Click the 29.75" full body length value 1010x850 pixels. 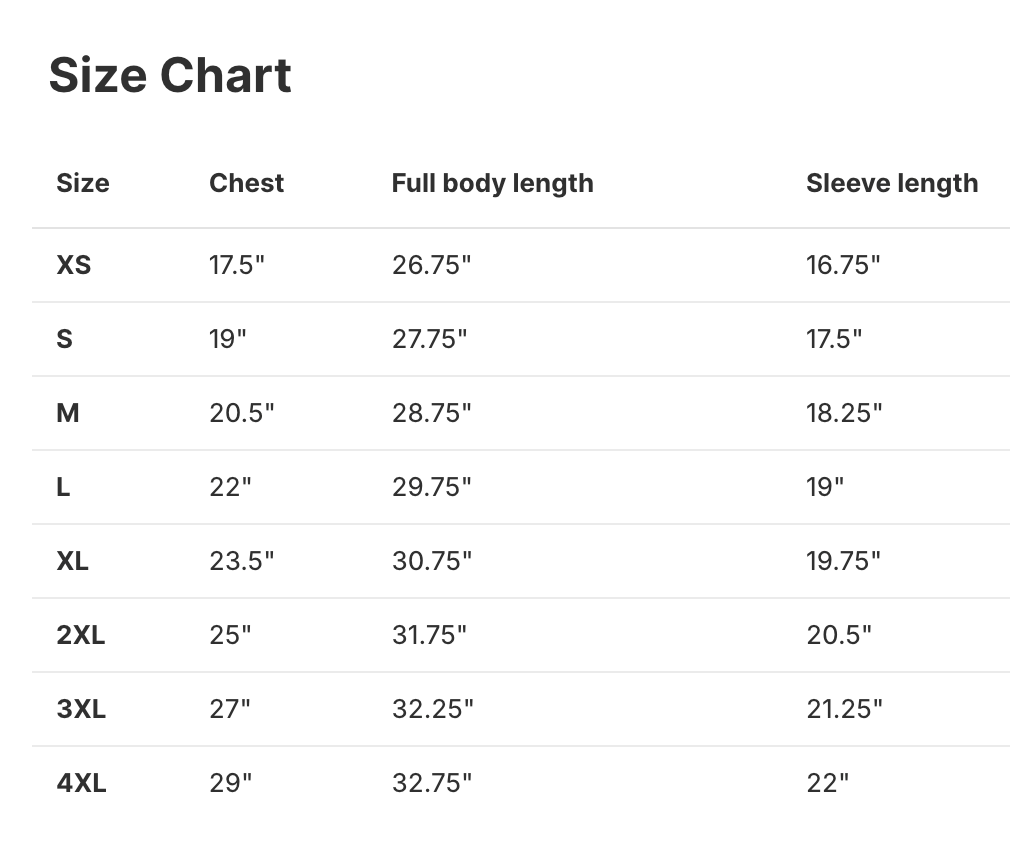click(431, 487)
